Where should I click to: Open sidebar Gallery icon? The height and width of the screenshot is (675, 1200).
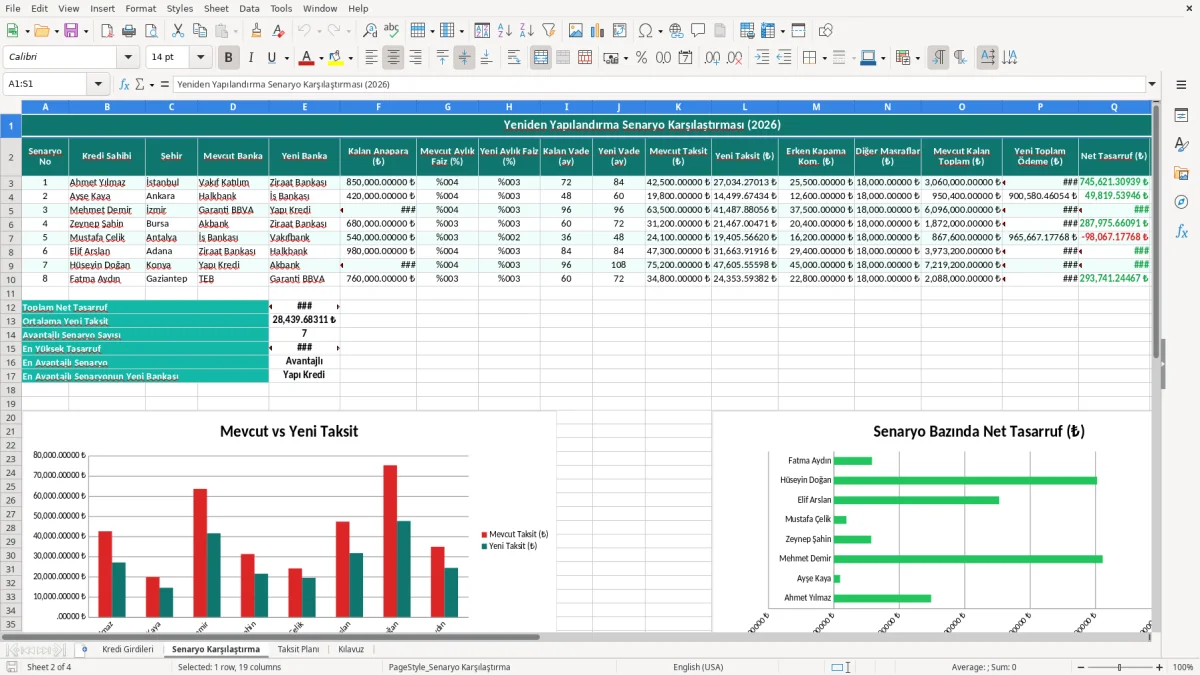1181,173
